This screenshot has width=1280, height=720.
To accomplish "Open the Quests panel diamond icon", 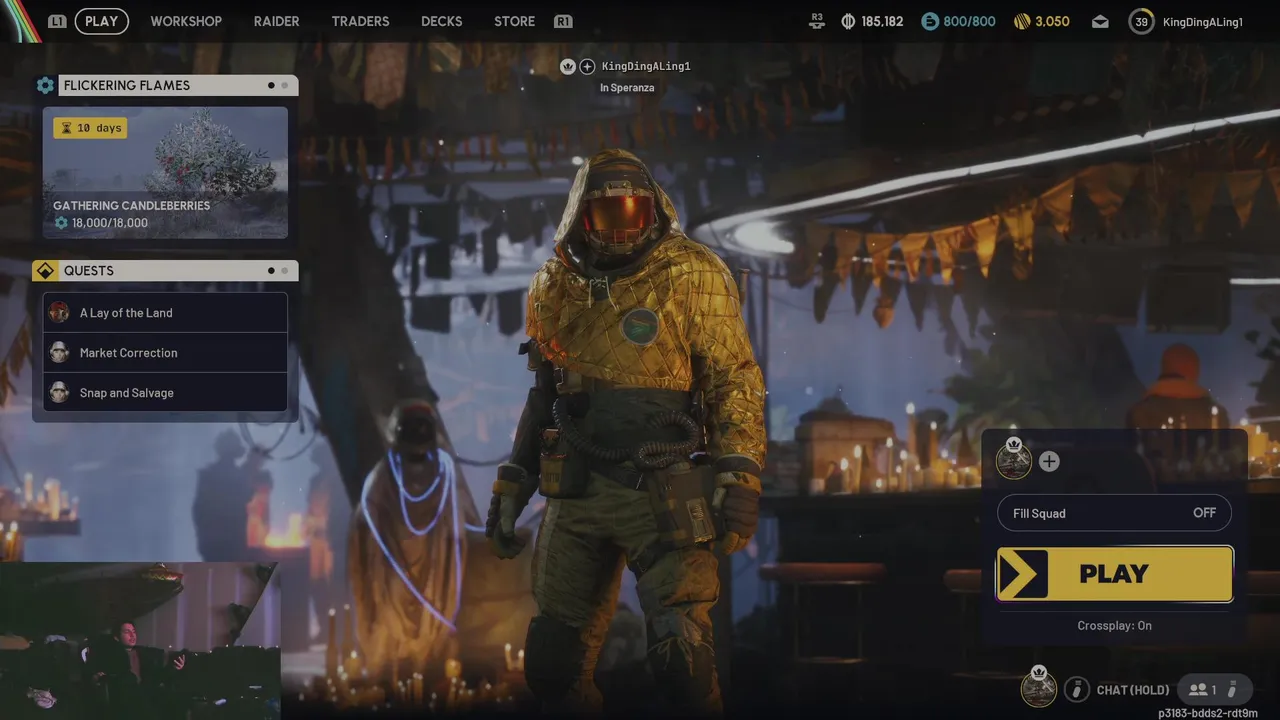I will pyautogui.click(x=45, y=271).
